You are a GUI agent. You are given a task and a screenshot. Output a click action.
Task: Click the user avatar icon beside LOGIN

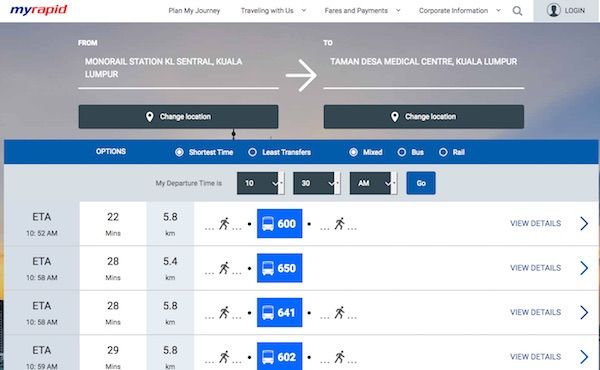553,10
